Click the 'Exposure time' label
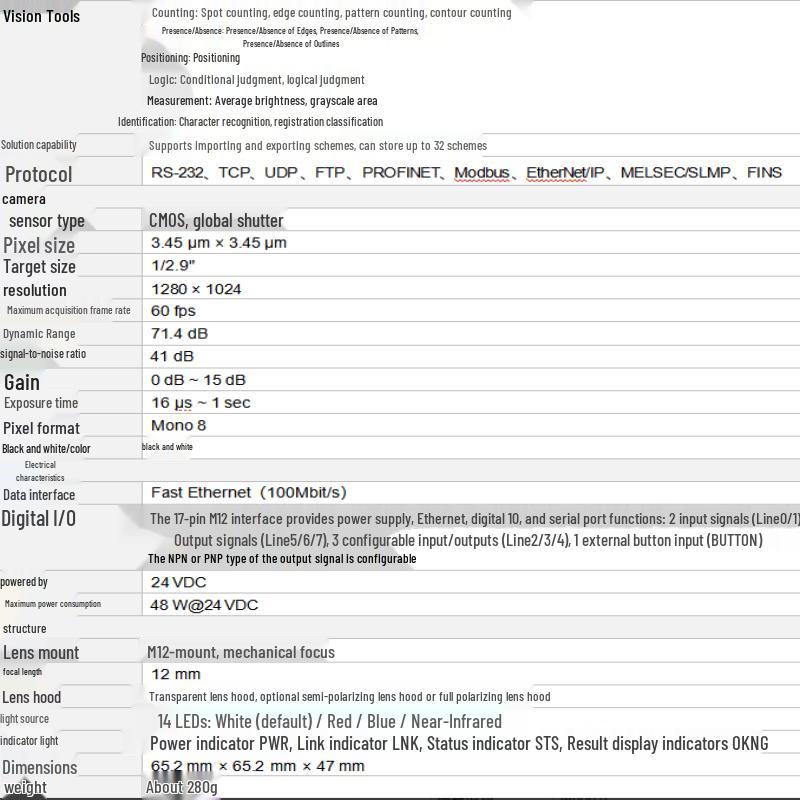Image resolution: width=800 pixels, height=800 pixels. (x=41, y=403)
